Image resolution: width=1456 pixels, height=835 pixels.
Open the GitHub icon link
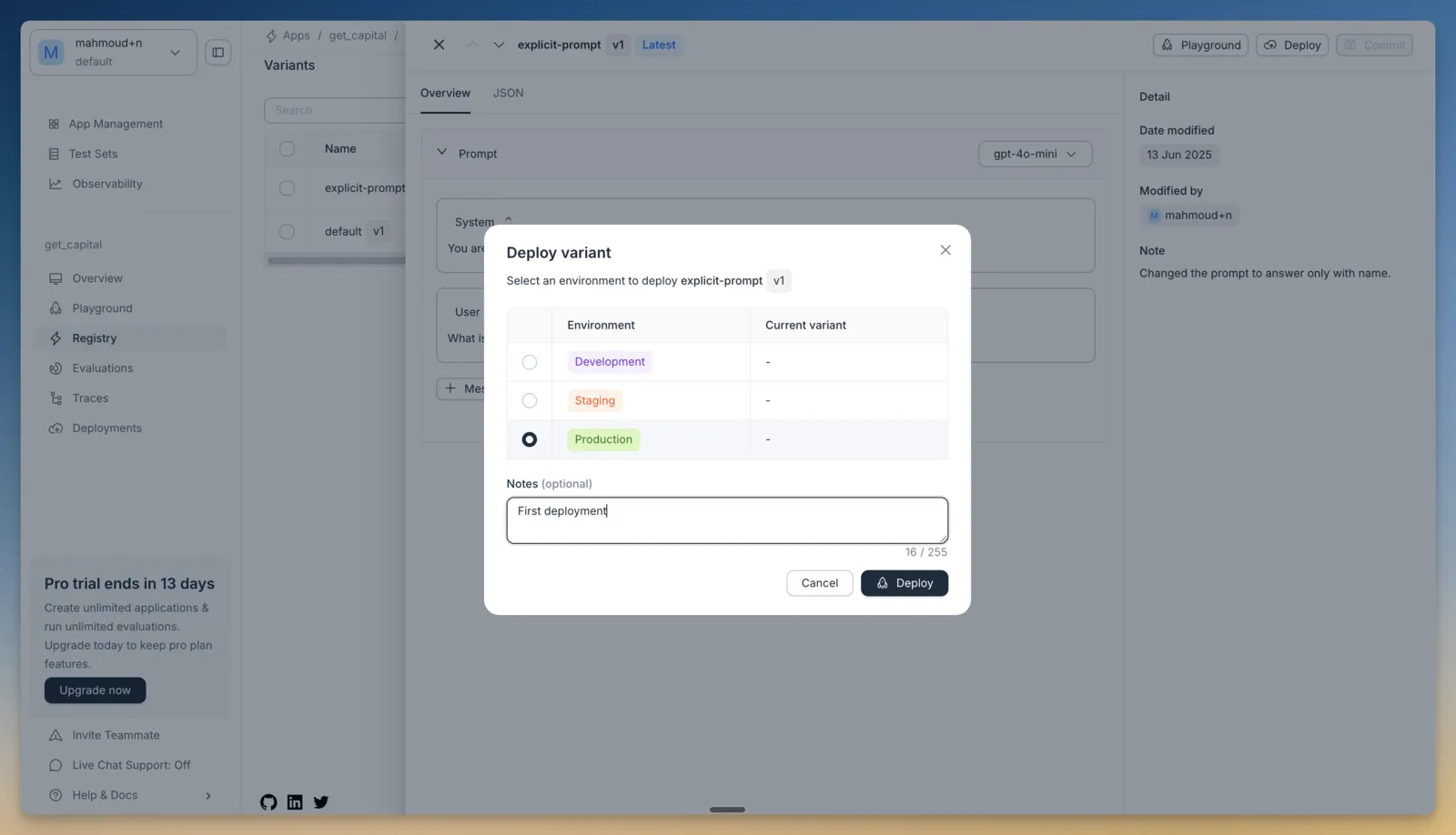click(268, 802)
